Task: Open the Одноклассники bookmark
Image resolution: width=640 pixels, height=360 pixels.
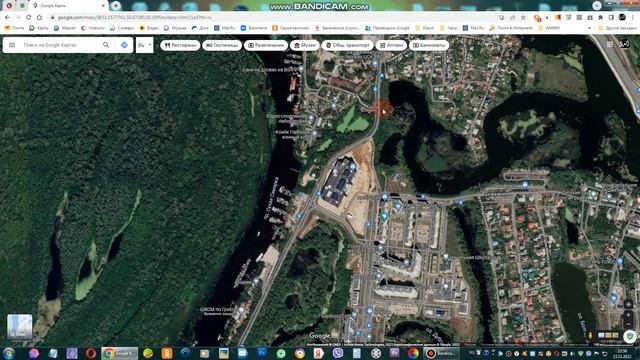Action: [x=291, y=28]
